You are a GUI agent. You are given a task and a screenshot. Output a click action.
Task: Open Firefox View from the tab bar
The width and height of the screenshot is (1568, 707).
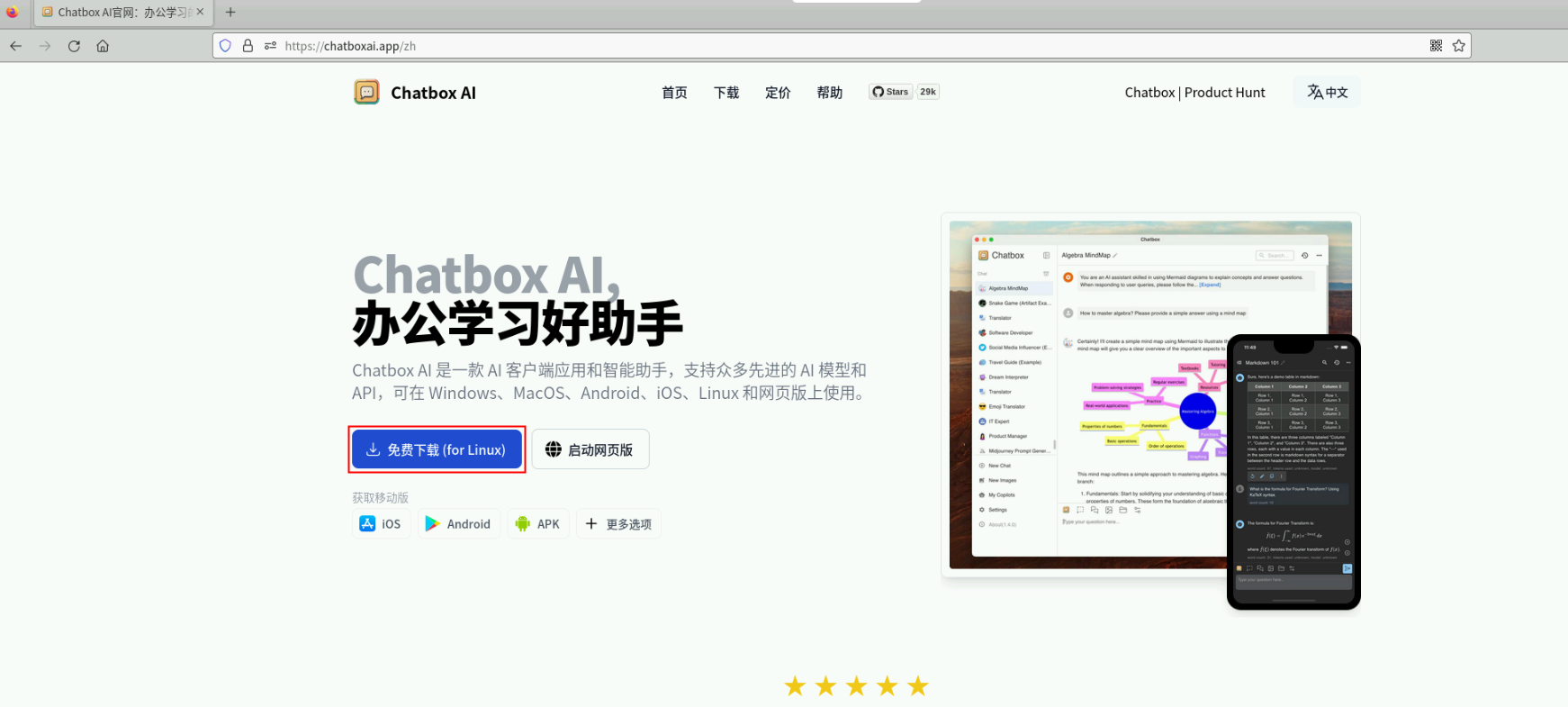coord(13,13)
